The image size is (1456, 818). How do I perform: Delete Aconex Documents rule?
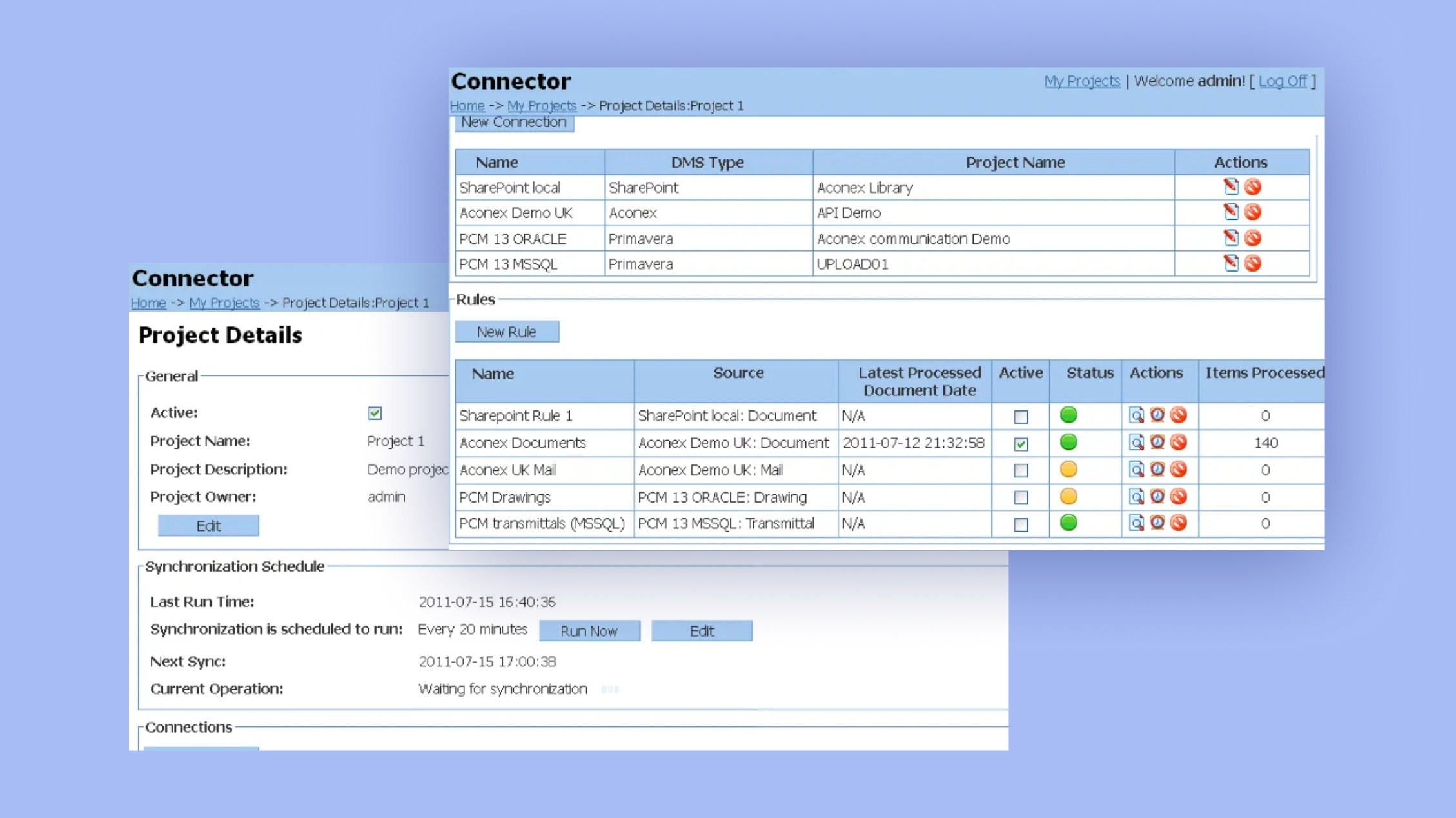coord(1179,442)
